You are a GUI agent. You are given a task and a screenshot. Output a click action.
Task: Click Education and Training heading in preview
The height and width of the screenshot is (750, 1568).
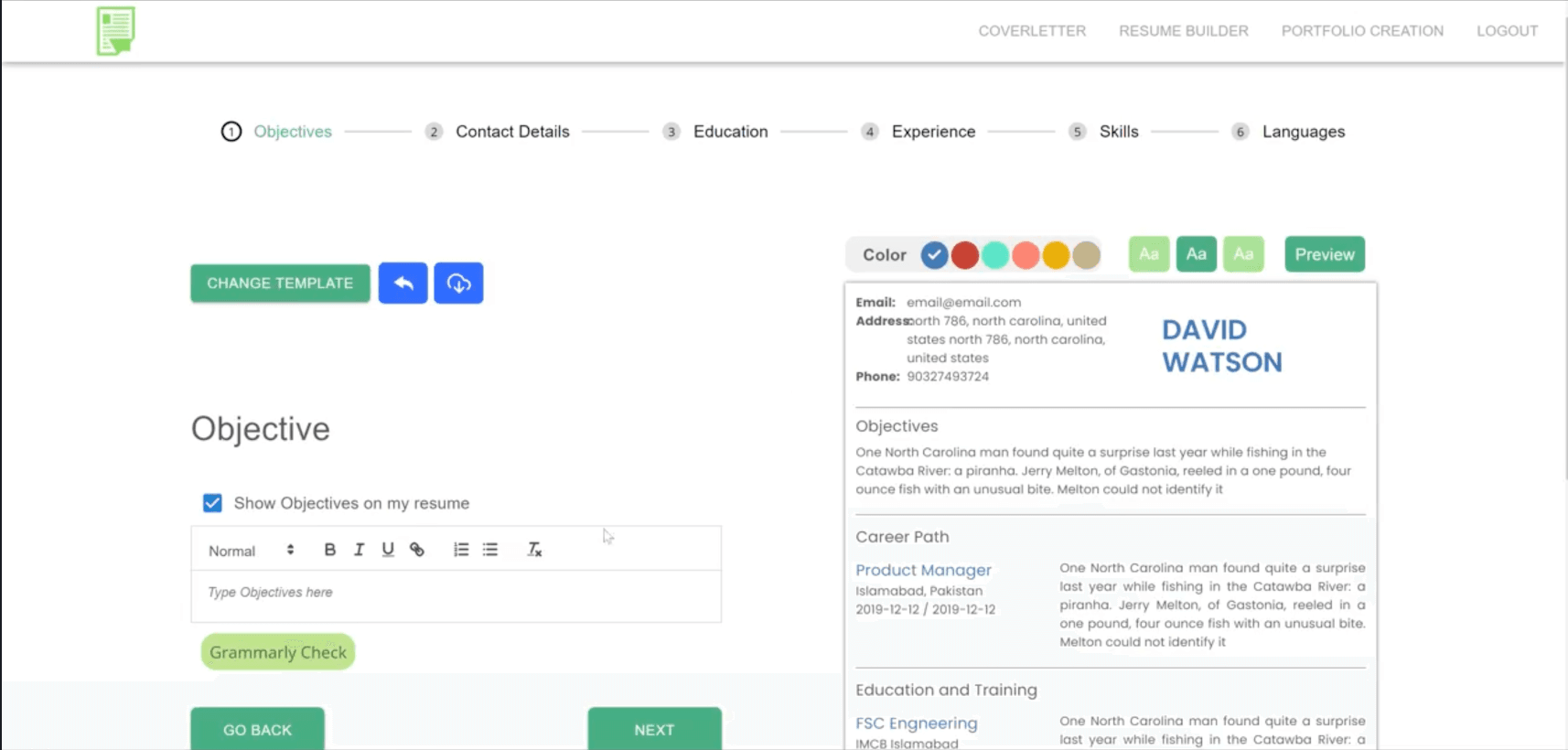click(x=946, y=690)
